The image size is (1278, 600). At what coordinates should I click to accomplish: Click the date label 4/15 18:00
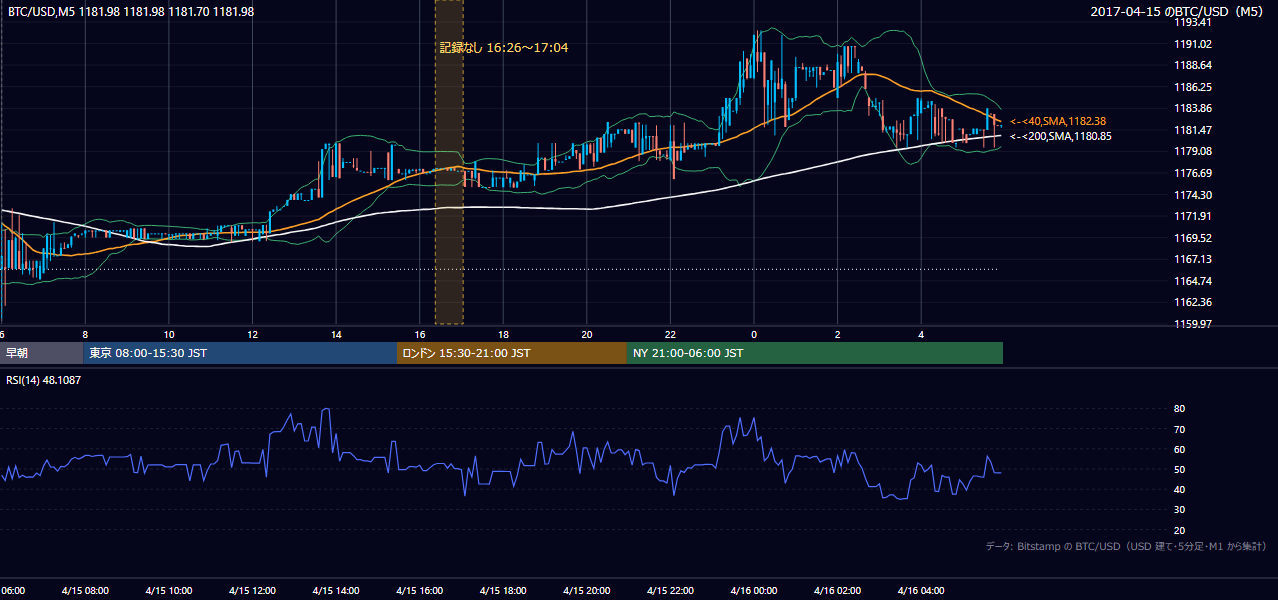tap(503, 591)
